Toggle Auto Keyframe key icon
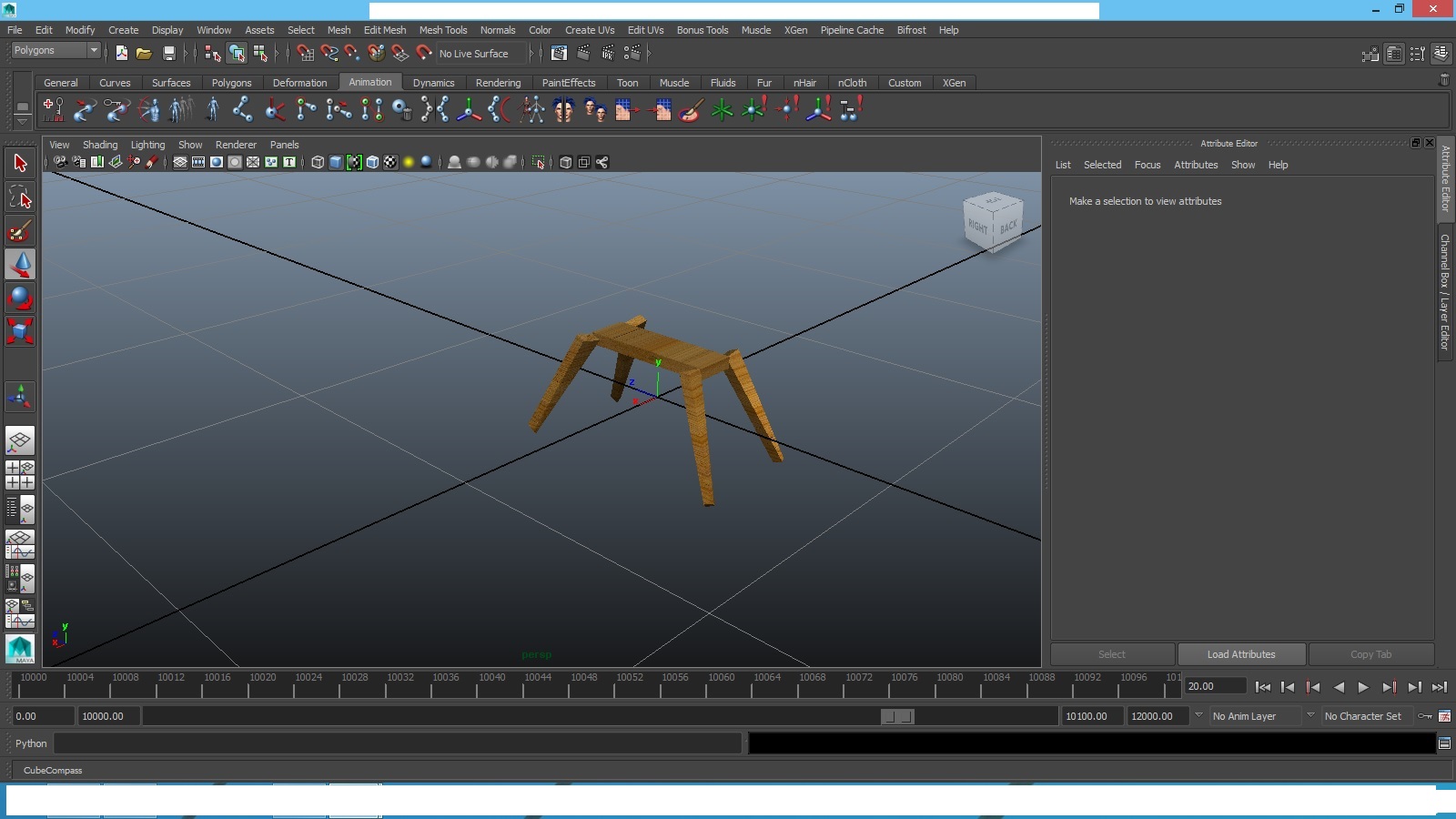Viewport: 1456px width, 819px height. click(x=1425, y=716)
